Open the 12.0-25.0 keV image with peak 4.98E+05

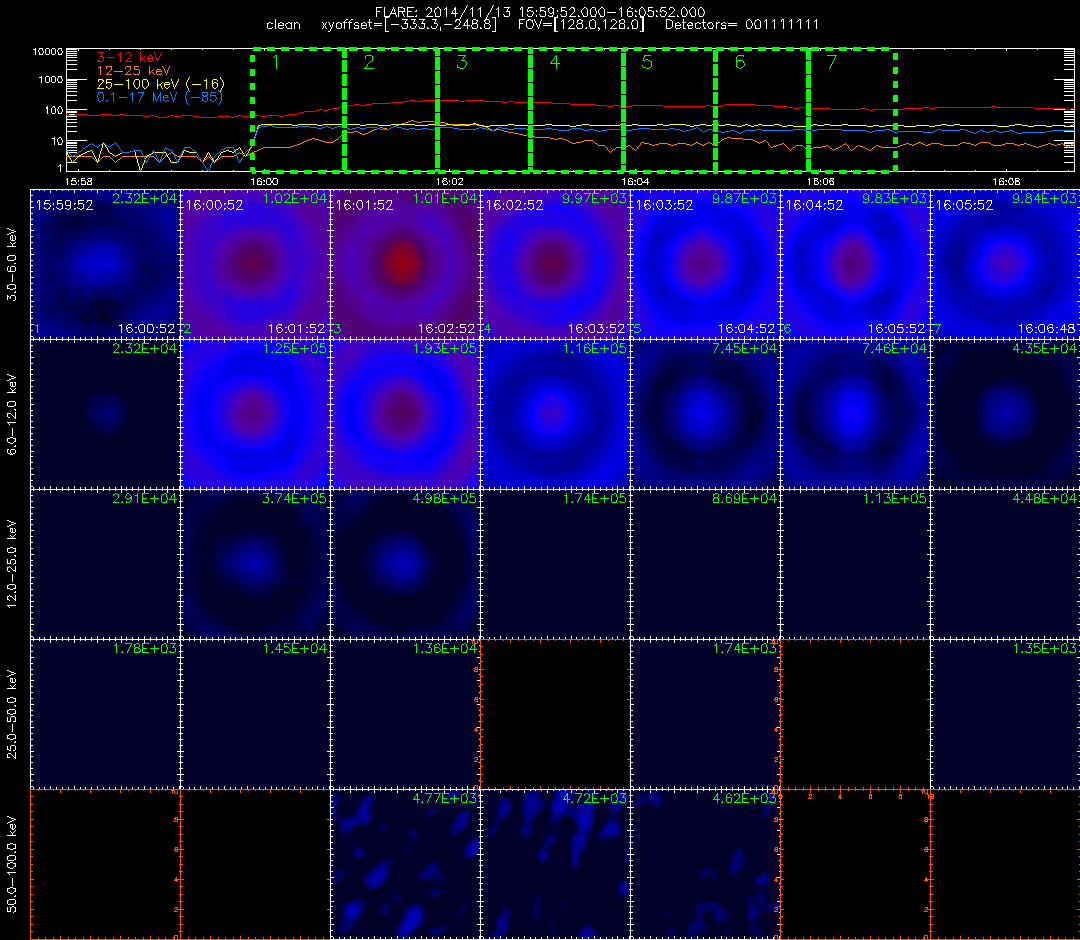(x=405, y=565)
